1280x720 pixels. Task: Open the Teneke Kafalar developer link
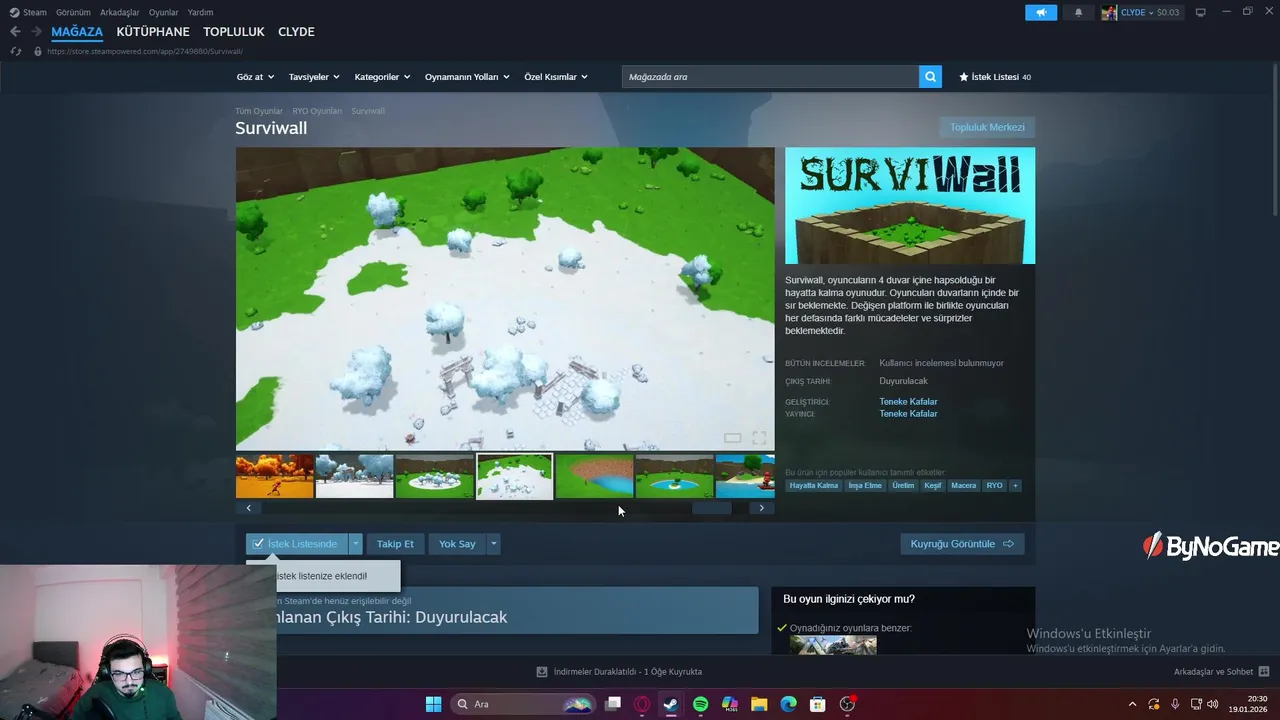tap(908, 402)
